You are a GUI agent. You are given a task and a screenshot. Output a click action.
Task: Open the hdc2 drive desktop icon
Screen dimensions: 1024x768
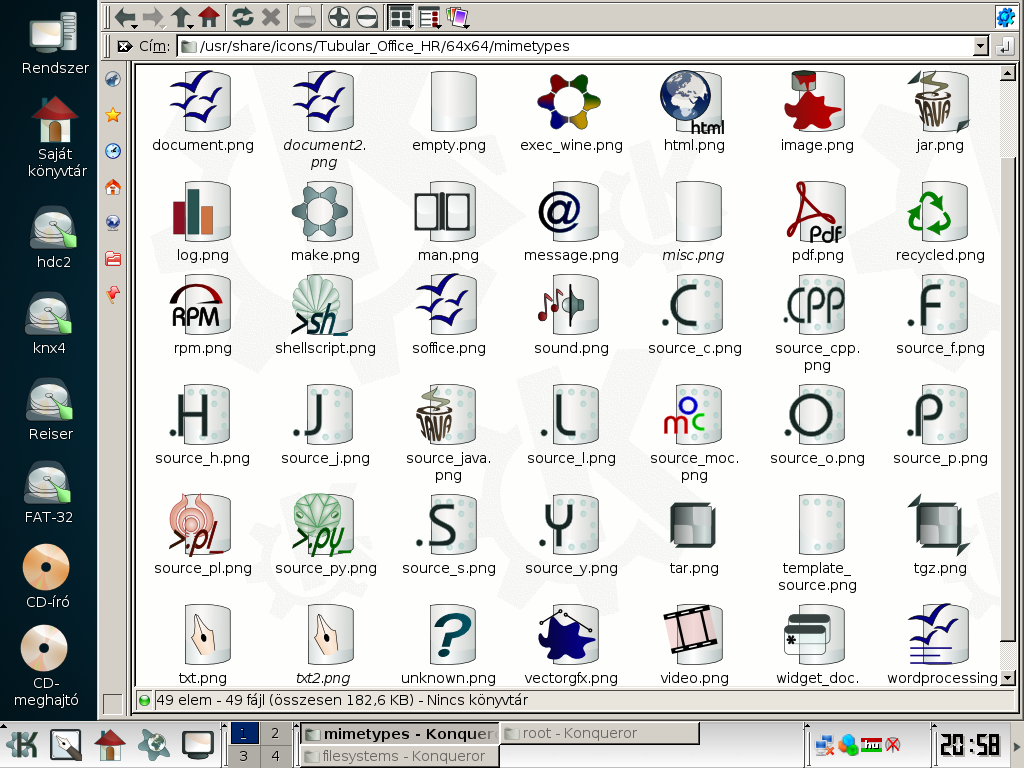(x=54, y=237)
